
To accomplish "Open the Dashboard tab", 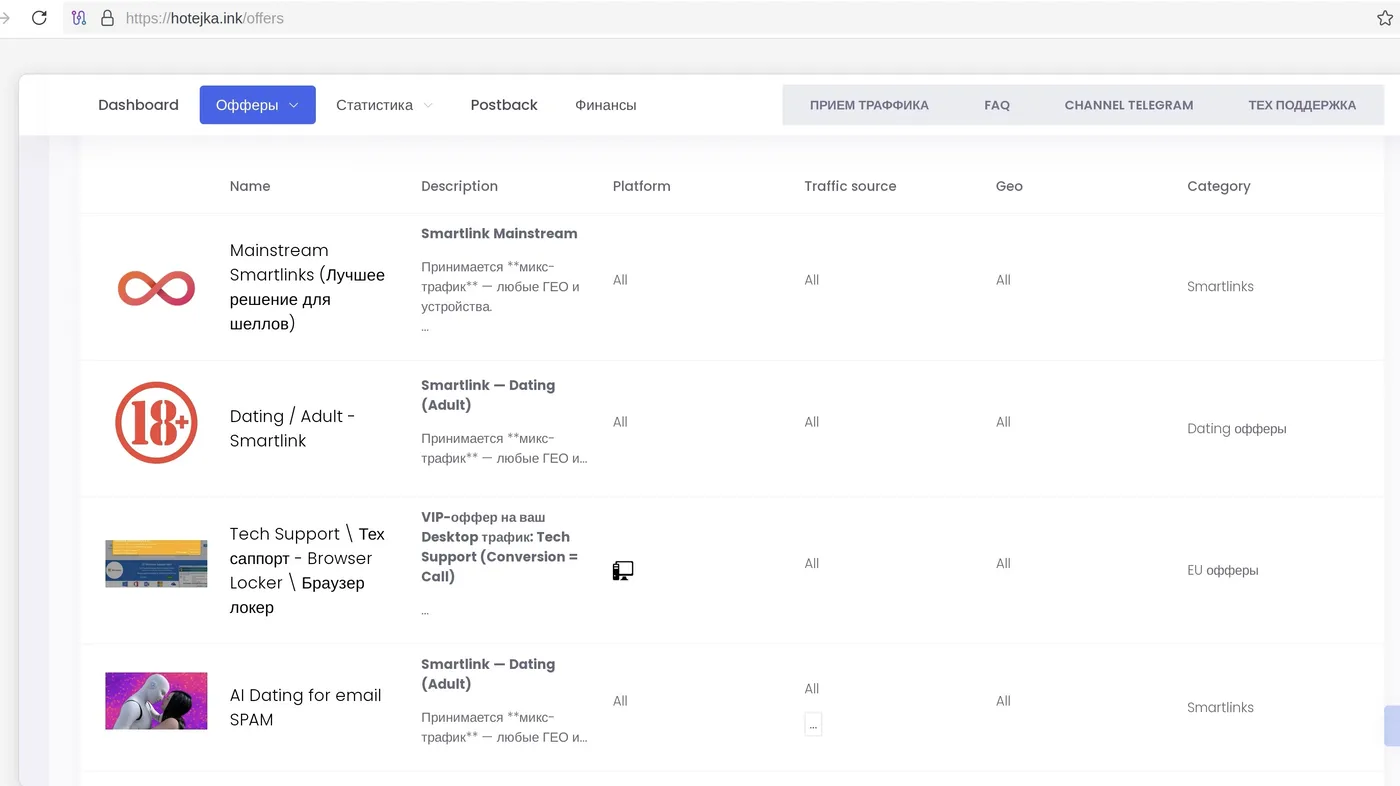I will tap(138, 105).
